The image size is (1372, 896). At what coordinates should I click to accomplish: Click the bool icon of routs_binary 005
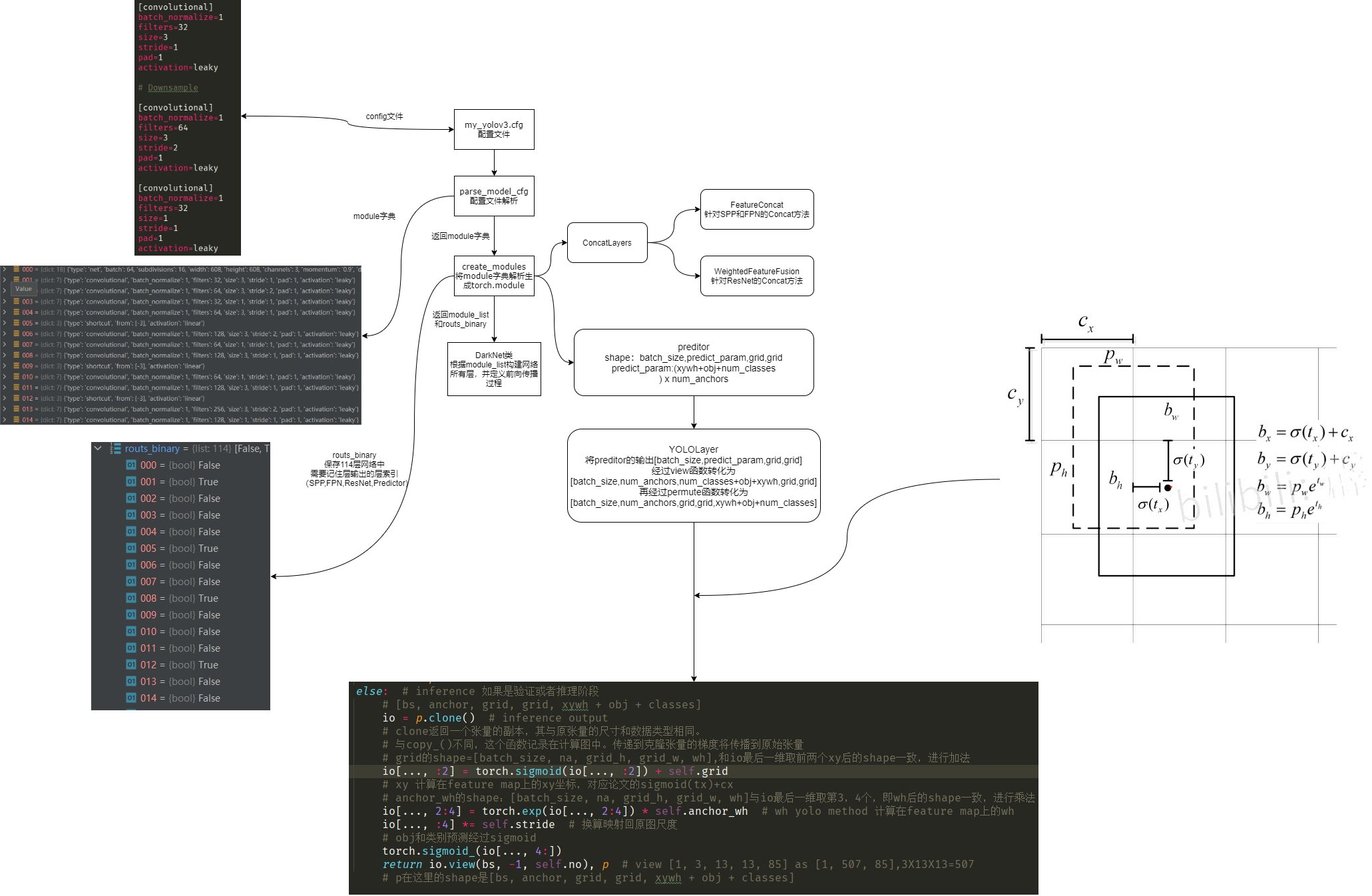(x=131, y=549)
